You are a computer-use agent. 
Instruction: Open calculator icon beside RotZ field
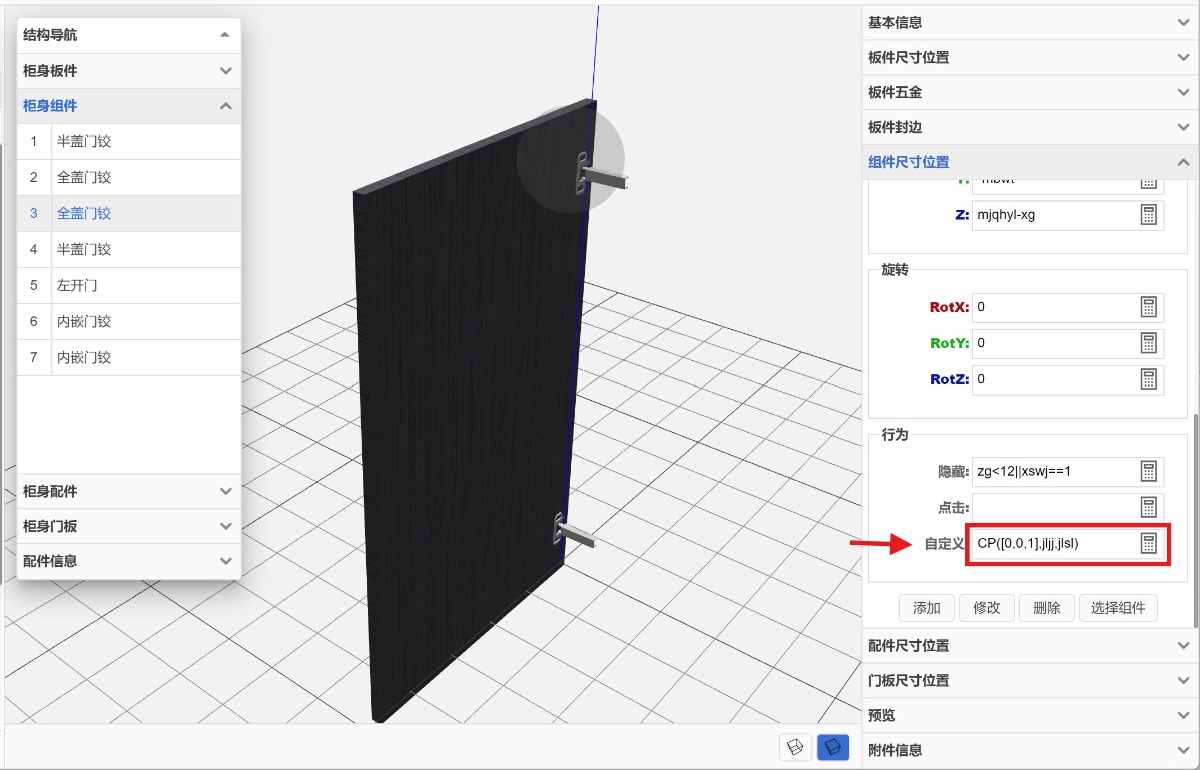click(1148, 379)
